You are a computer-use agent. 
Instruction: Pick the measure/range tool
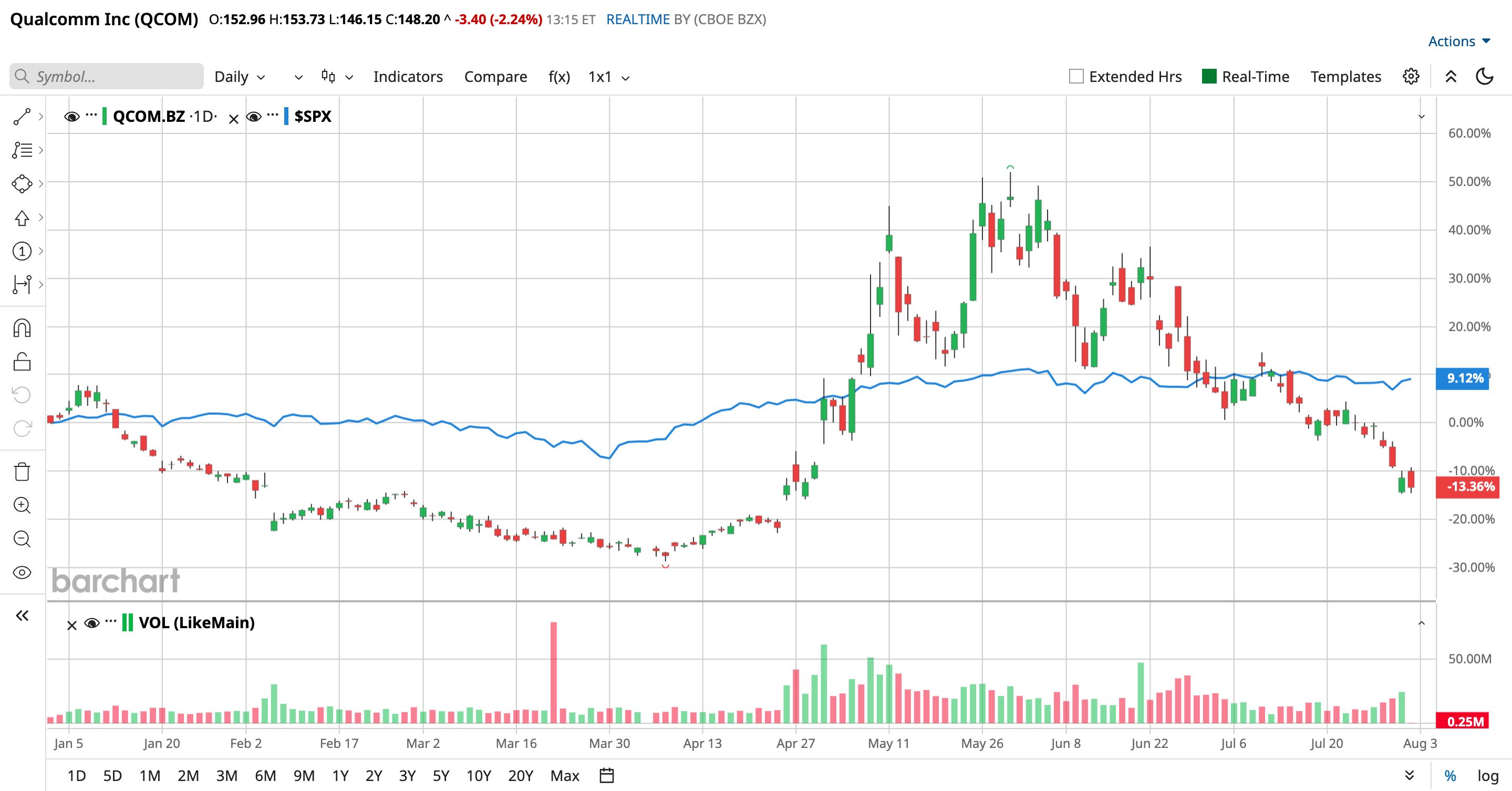coord(22,285)
